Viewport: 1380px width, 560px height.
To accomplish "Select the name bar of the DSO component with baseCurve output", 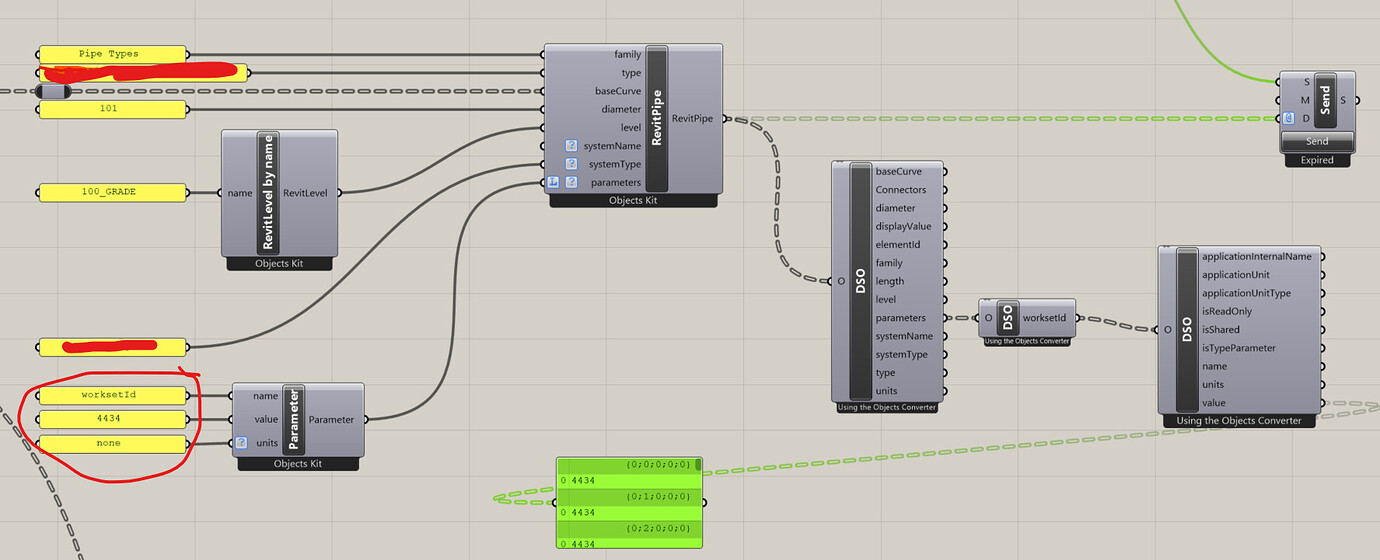I will point(860,283).
